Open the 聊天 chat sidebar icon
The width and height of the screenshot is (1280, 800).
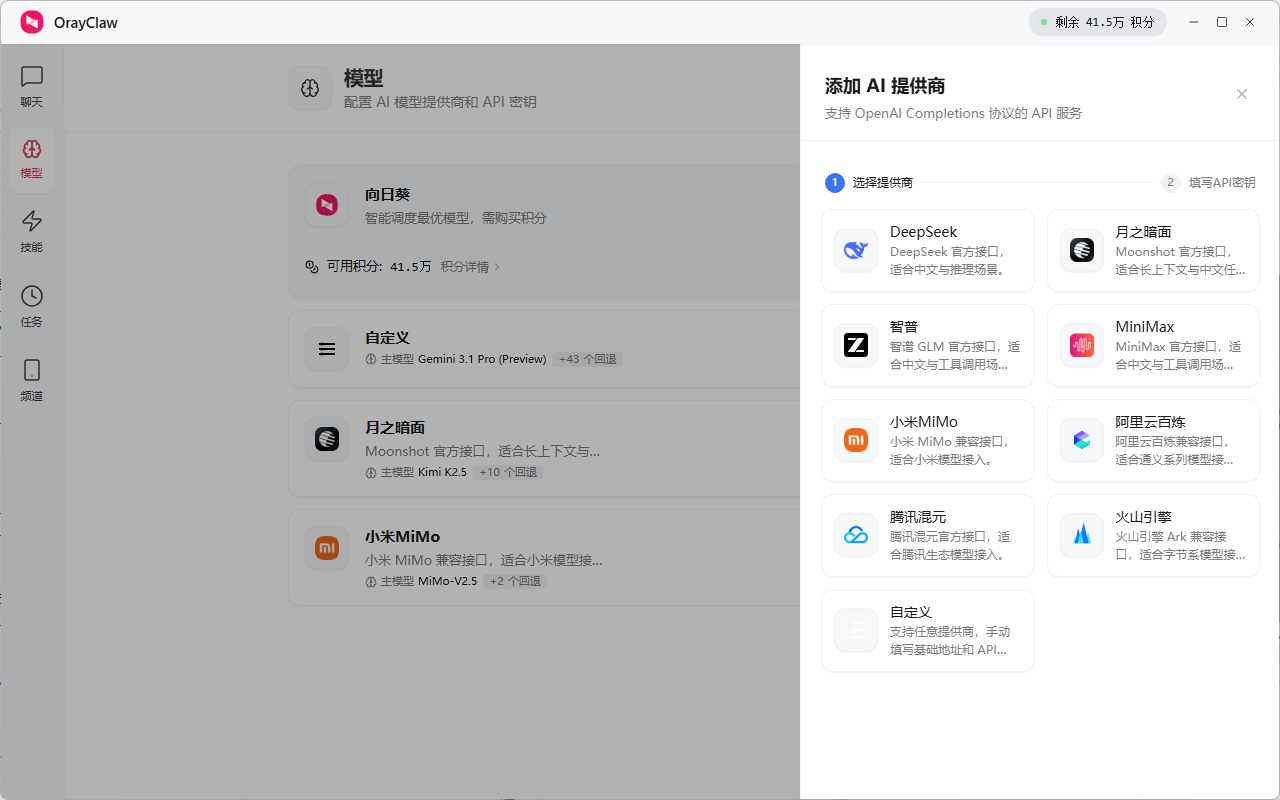tap(32, 76)
